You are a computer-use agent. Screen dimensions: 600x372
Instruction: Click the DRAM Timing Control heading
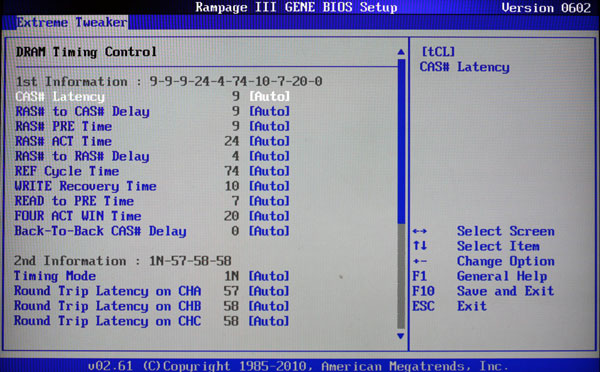click(x=86, y=52)
